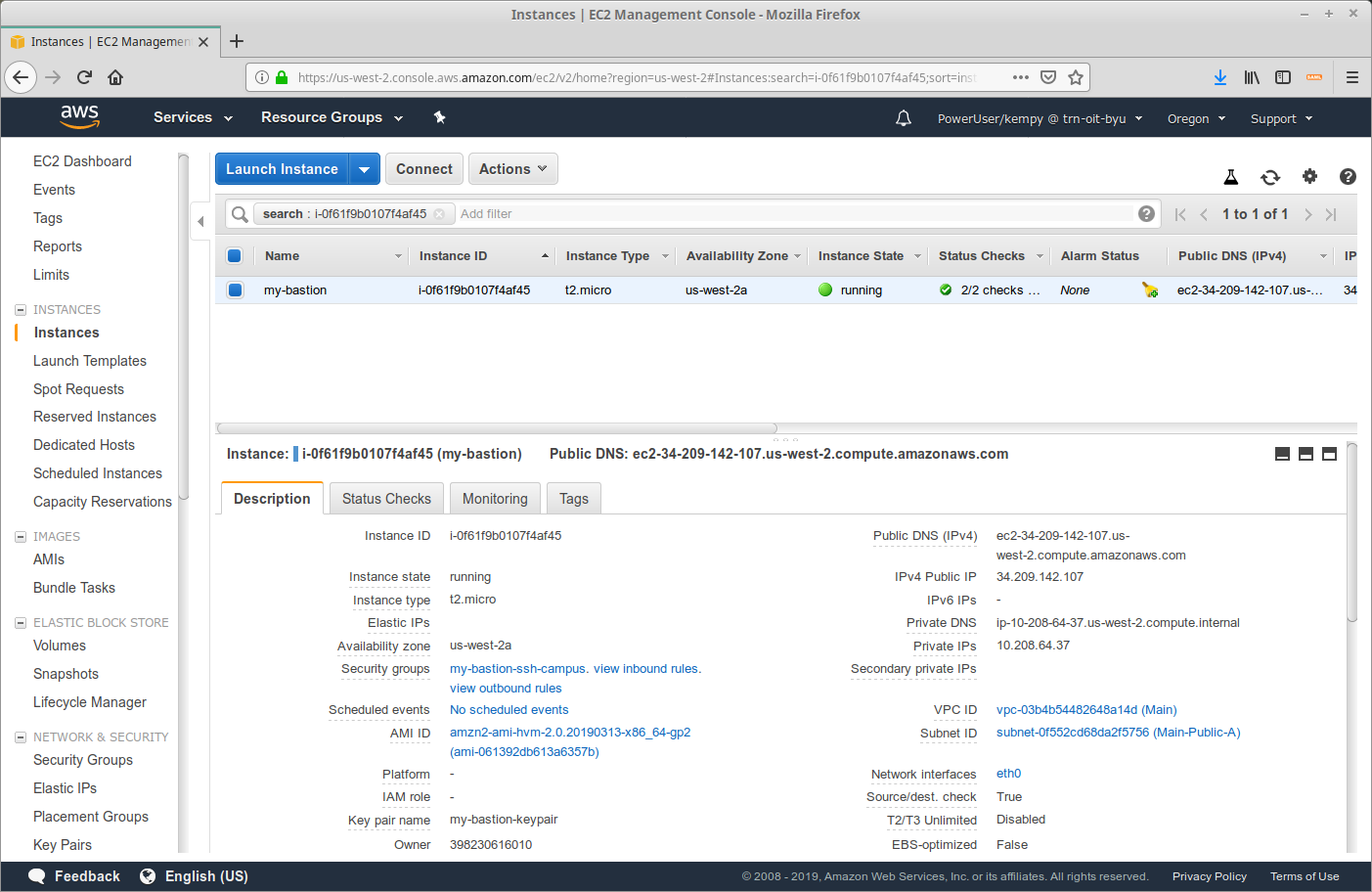This screenshot has width=1372, height=892.
Task: Click the Connect button
Action: click(423, 169)
